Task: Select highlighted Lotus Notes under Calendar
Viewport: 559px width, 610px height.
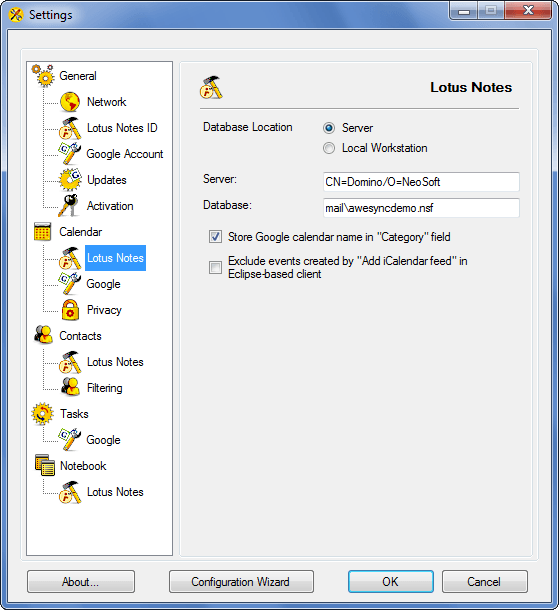Action: (x=115, y=258)
